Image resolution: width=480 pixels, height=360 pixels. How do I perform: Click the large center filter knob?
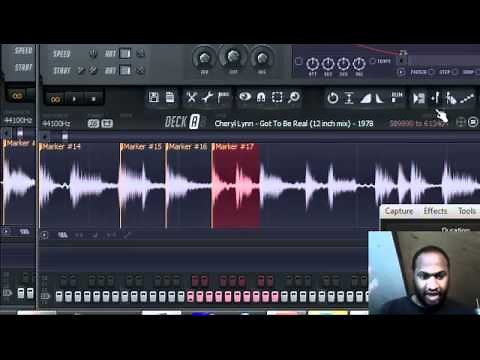click(233, 57)
